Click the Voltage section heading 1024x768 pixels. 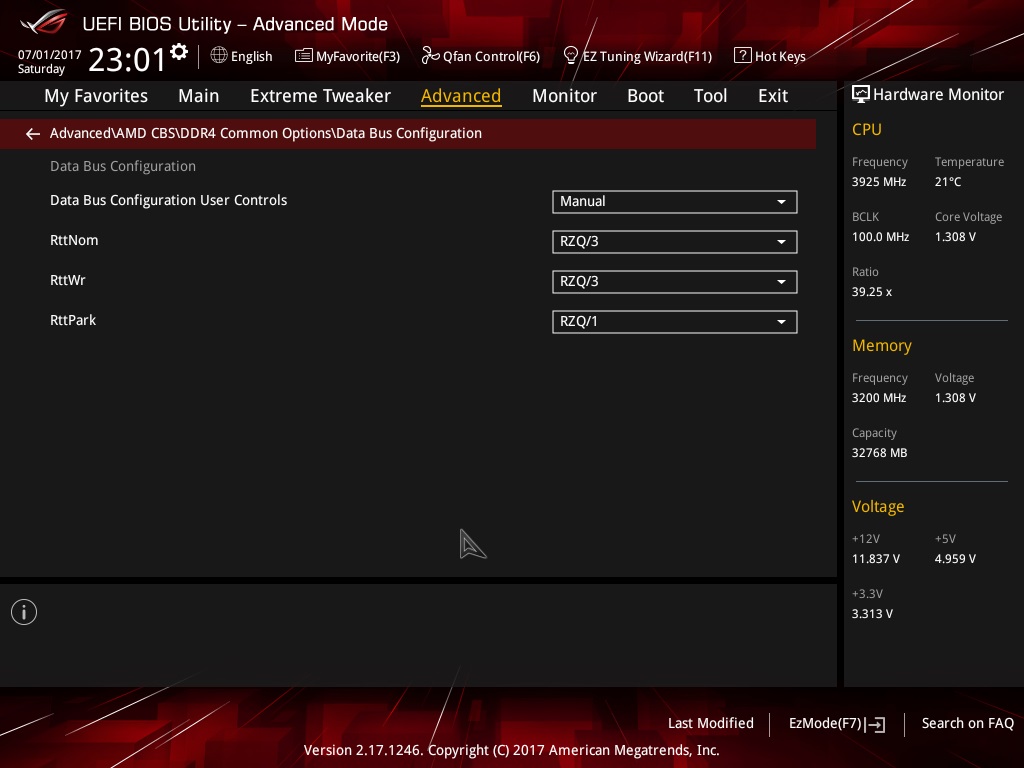click(878, 507)
